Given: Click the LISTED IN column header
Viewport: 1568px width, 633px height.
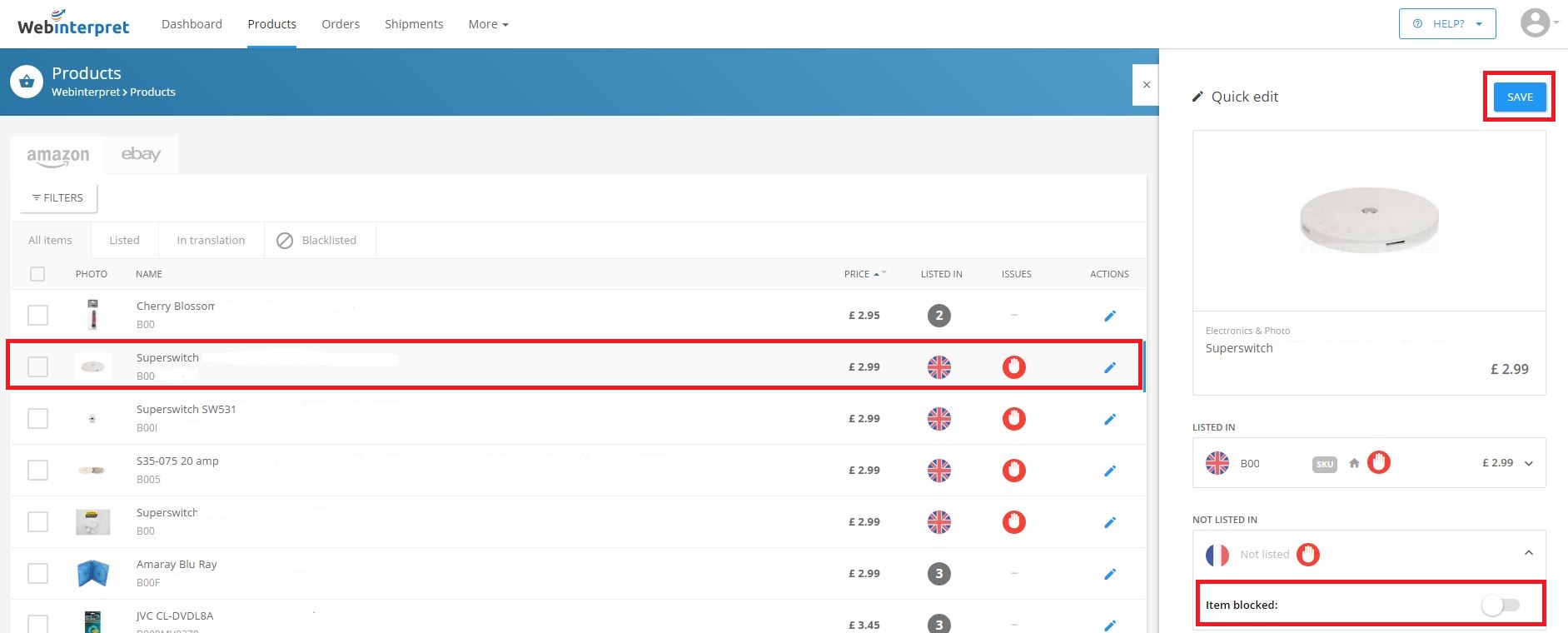Looking at the screenshot, I should 941,274.
